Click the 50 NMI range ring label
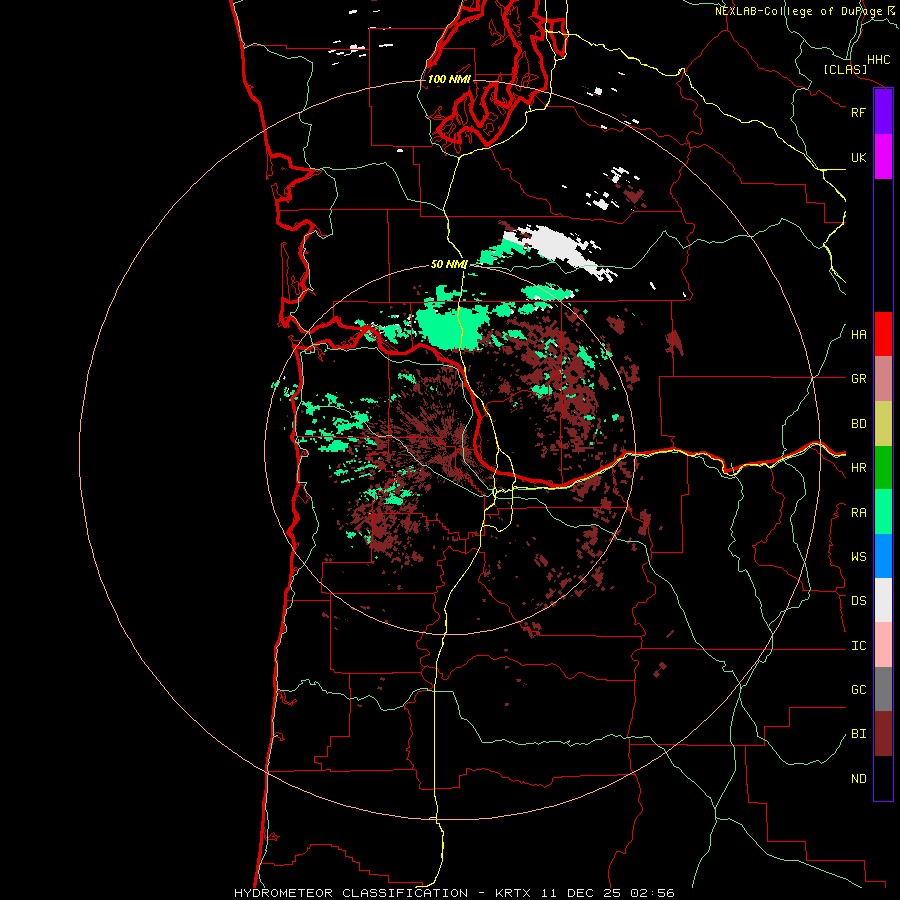The width and height of the screenshot is (900, 900). tap(449, 264)
